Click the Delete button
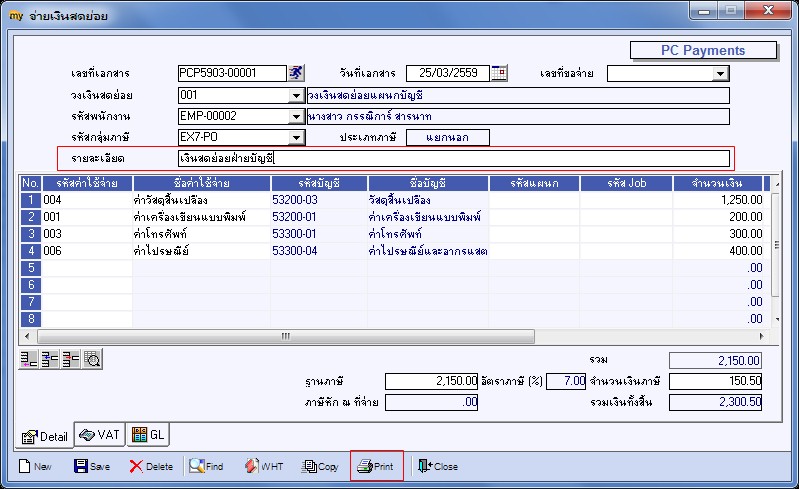Image resolution: width=799 pixels, height=489 pixels. [151, 466]
